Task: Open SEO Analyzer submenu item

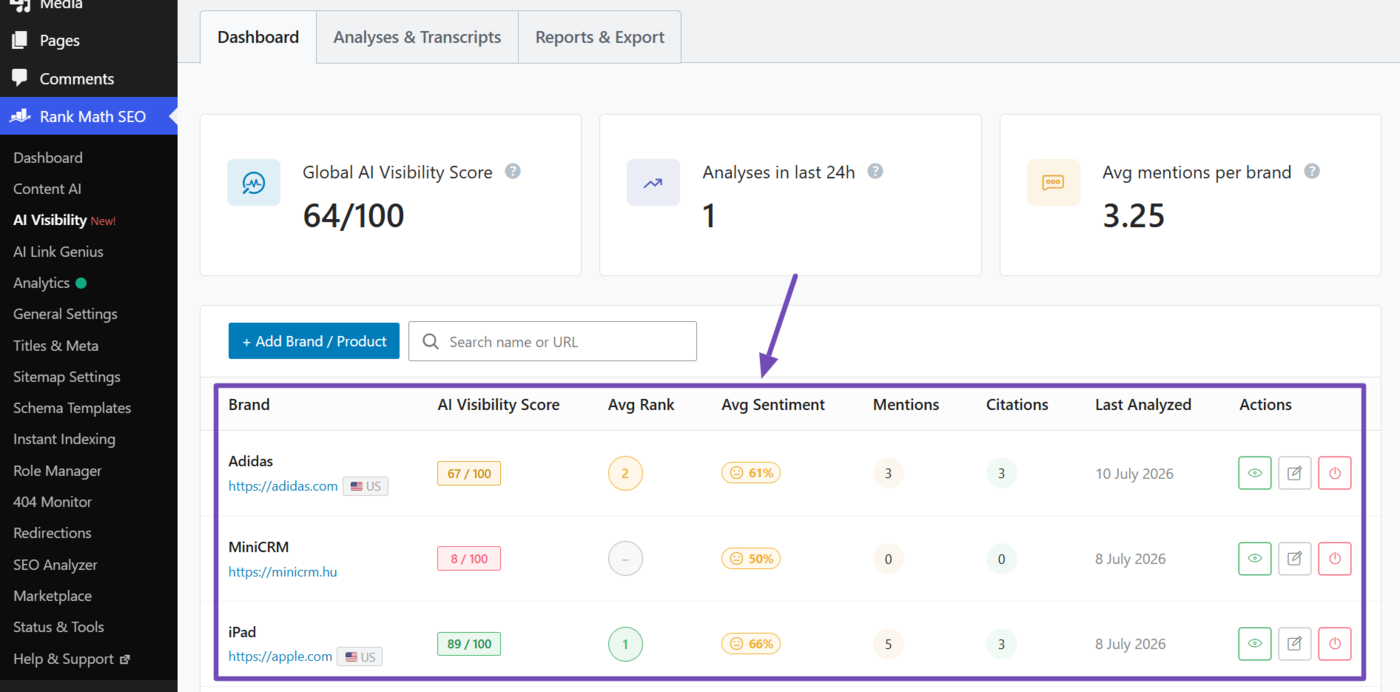Action: (55, 564)
